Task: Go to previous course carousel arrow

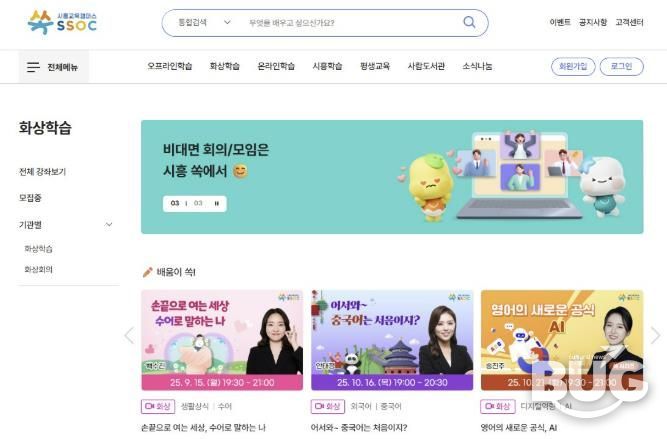Action: pos(129,335)
